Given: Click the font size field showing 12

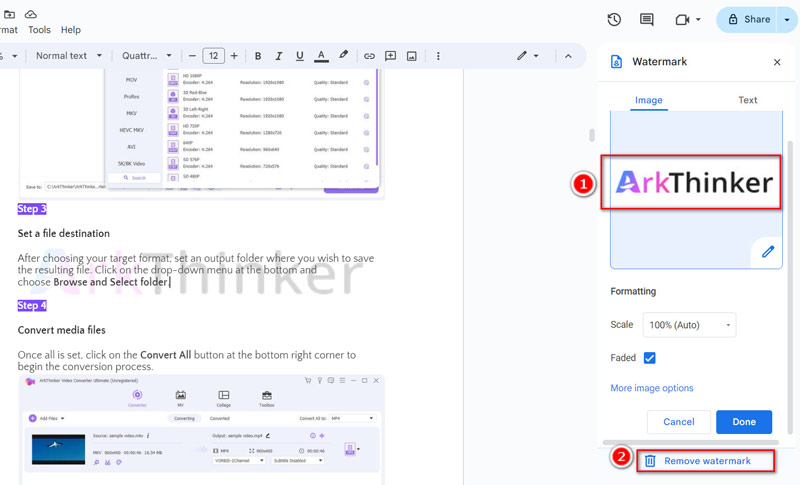Looking at the screenshot, I should point(213,56).
